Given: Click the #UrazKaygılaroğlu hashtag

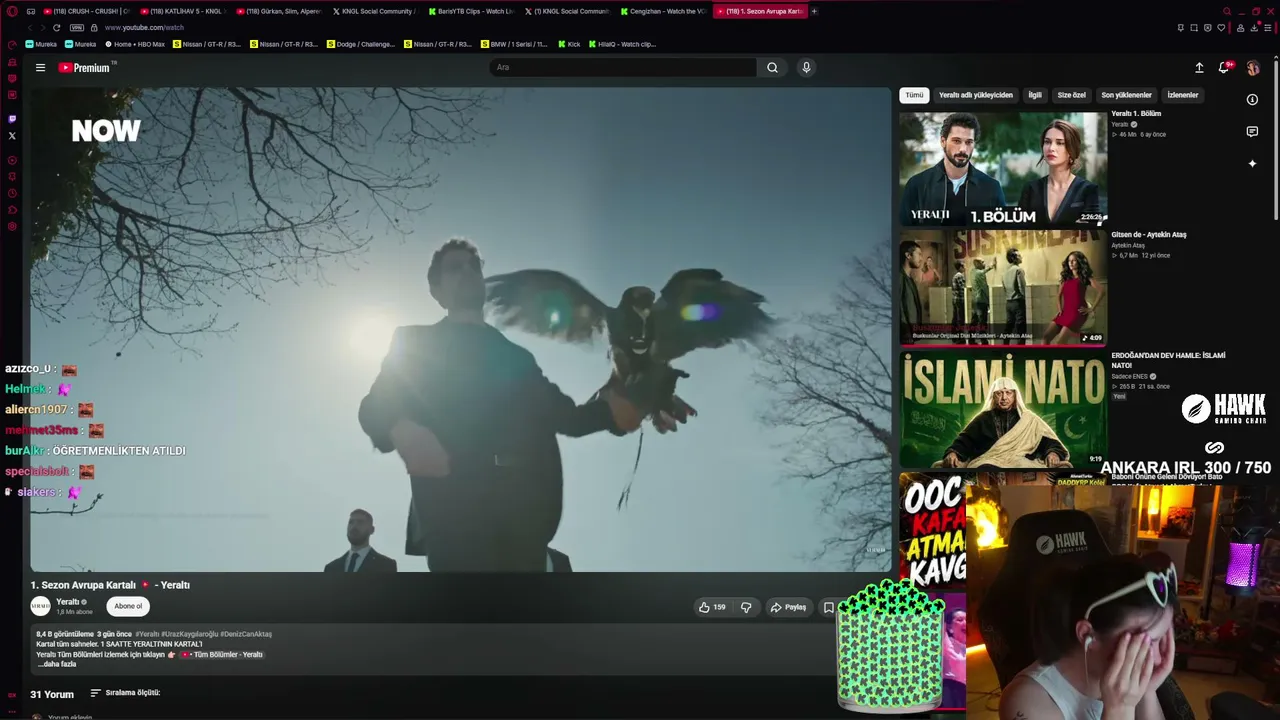Looking at the screenshot, I should pos(190,634).
